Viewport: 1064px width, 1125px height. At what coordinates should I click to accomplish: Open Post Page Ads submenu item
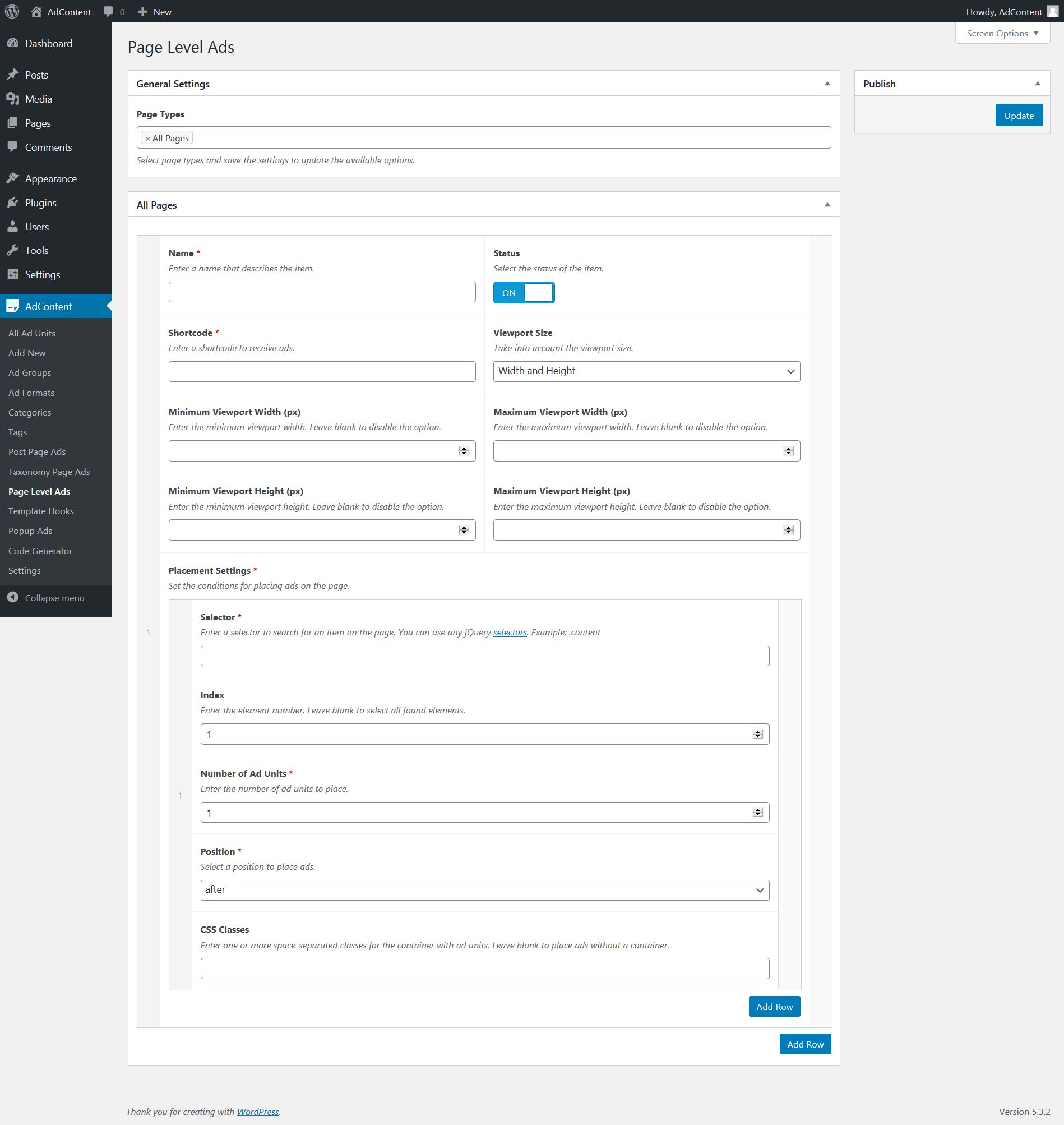37,451
